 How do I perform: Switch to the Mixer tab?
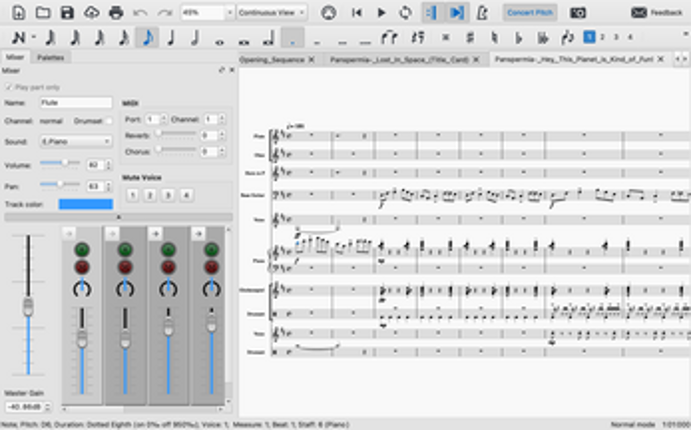(15, 57)
